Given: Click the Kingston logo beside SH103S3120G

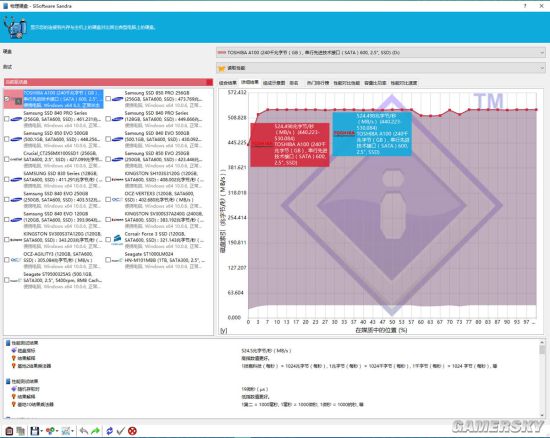Looking at the screenshot, I should click(118, 180).
